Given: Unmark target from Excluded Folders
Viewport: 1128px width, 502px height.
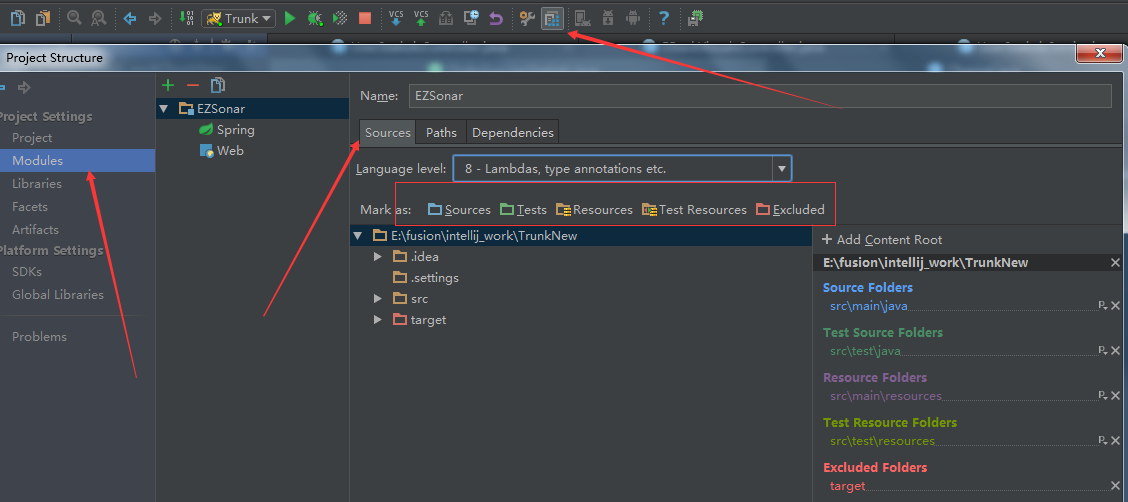Looking at the screenshot, I should point(1116,485).
